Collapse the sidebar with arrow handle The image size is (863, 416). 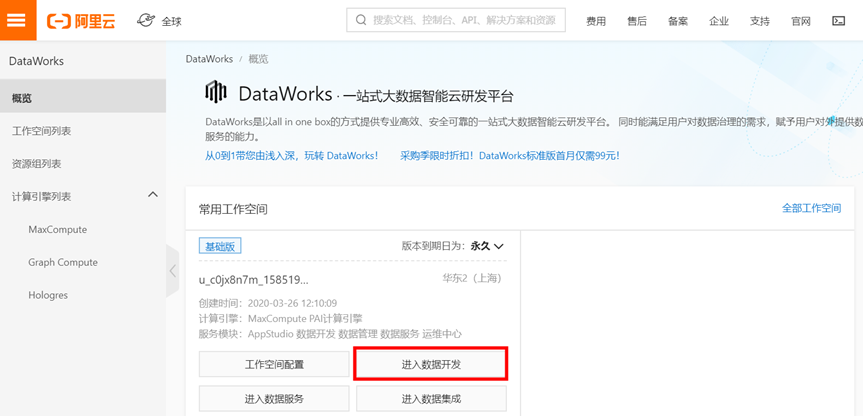pyautogui.click(x=172, y=271)
